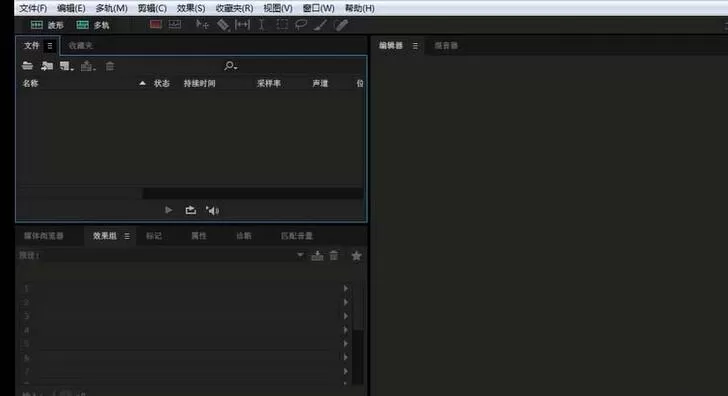Toggle auto-play speaker icon in Files panel

pos(212,211)
